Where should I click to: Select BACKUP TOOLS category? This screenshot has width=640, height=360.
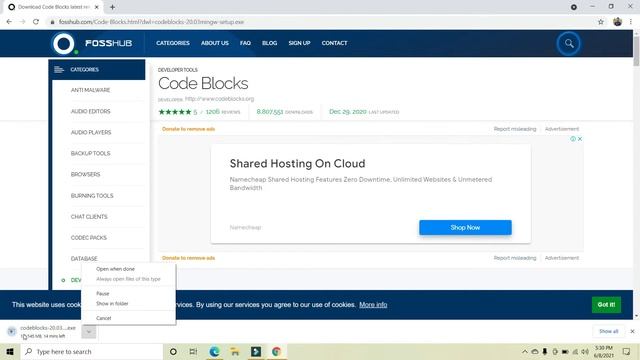click(x=90, y=153)
